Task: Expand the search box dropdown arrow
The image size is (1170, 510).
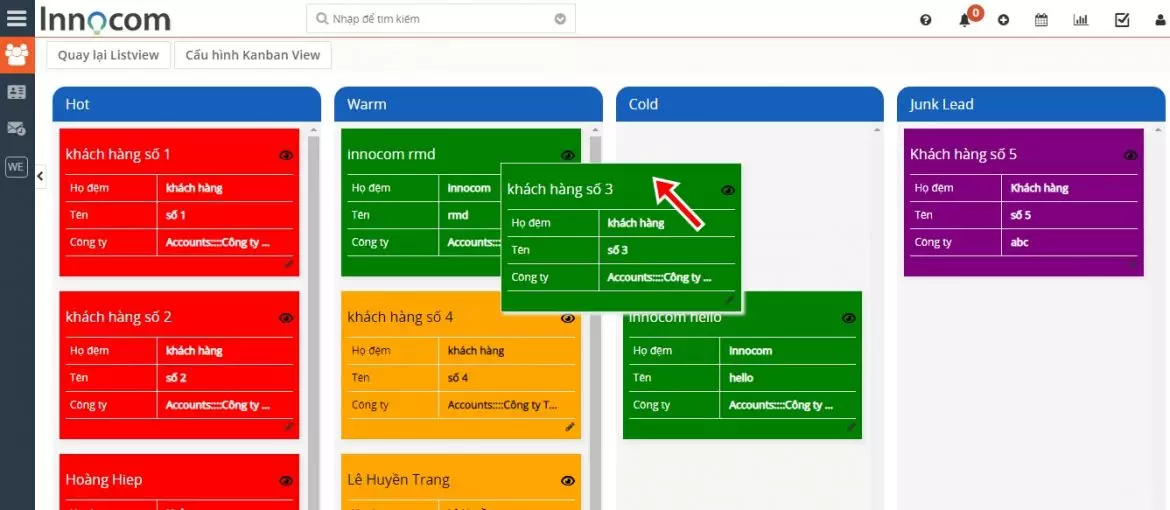Action: coord(560,19)
